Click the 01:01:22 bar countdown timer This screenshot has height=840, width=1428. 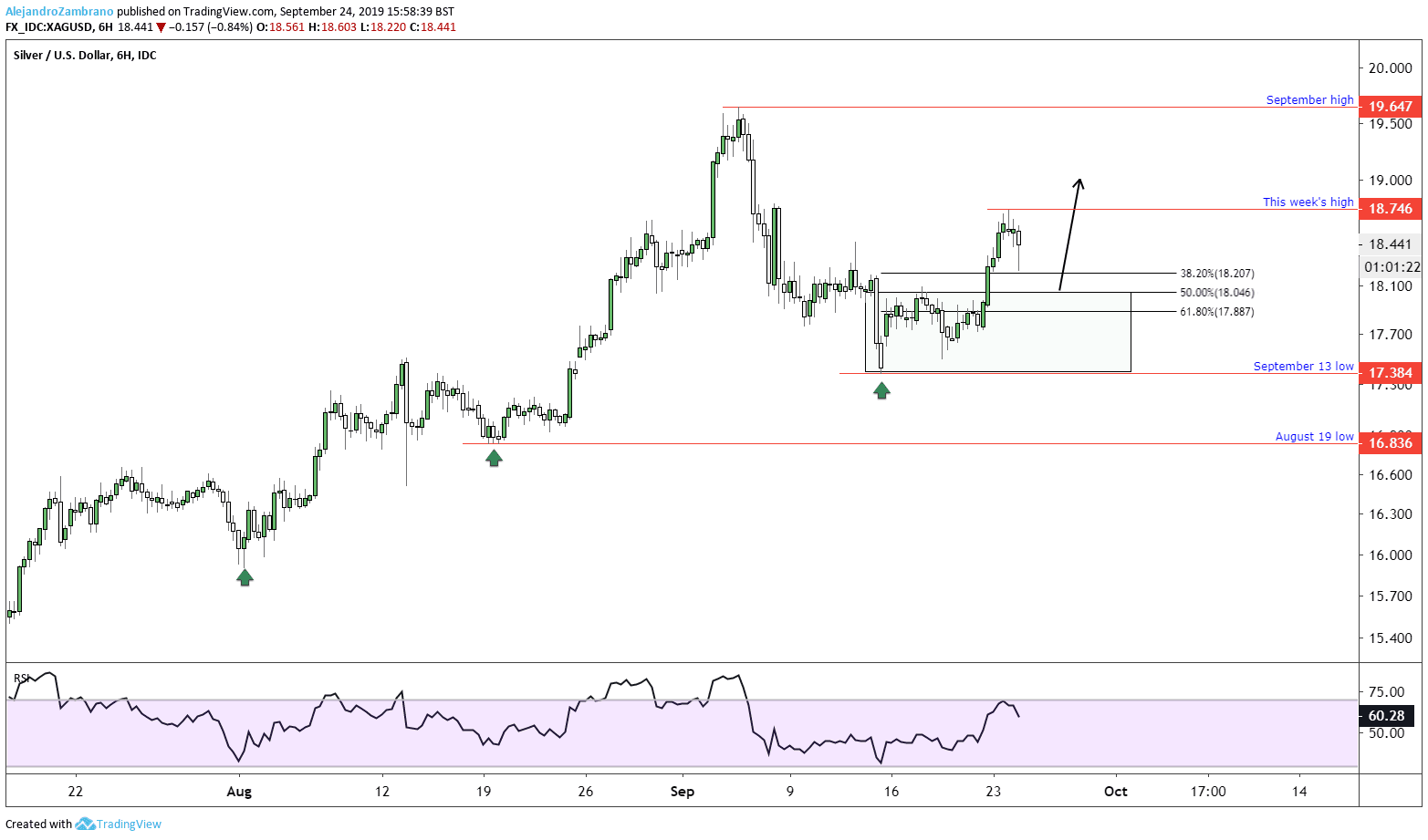pos(1392,267)
